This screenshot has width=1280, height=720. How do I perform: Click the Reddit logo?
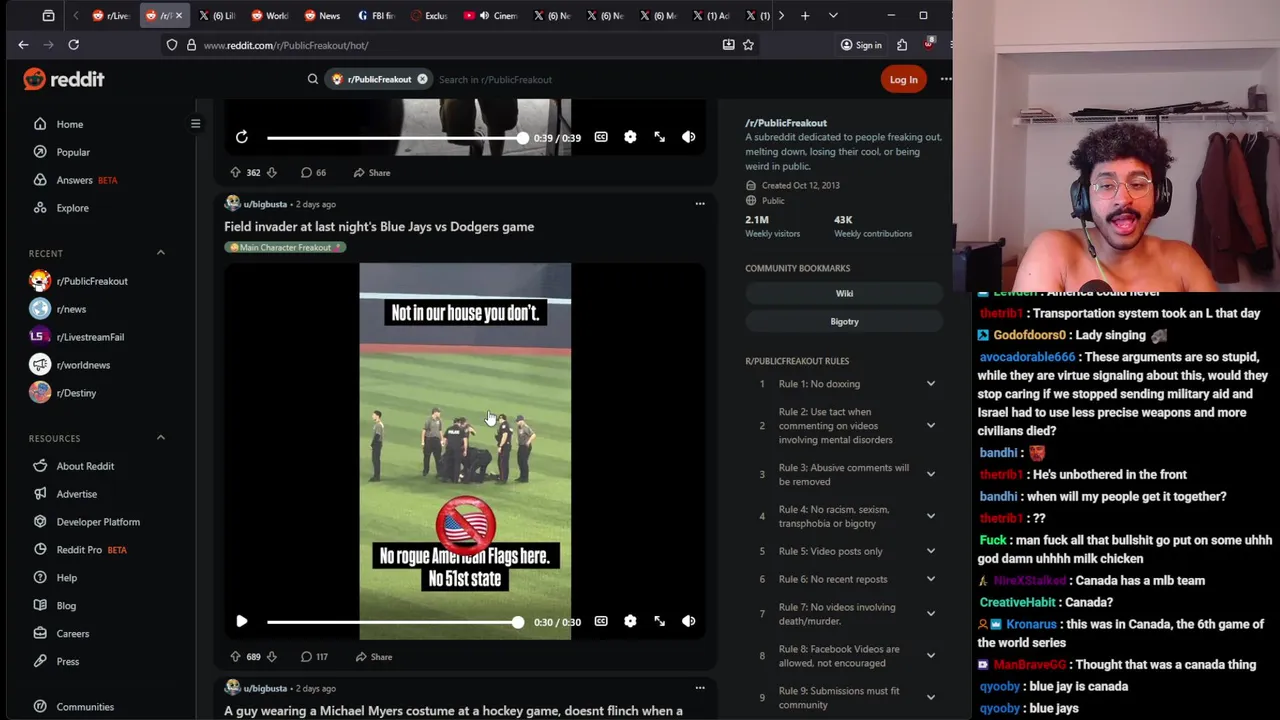click(x=64, y=79)
